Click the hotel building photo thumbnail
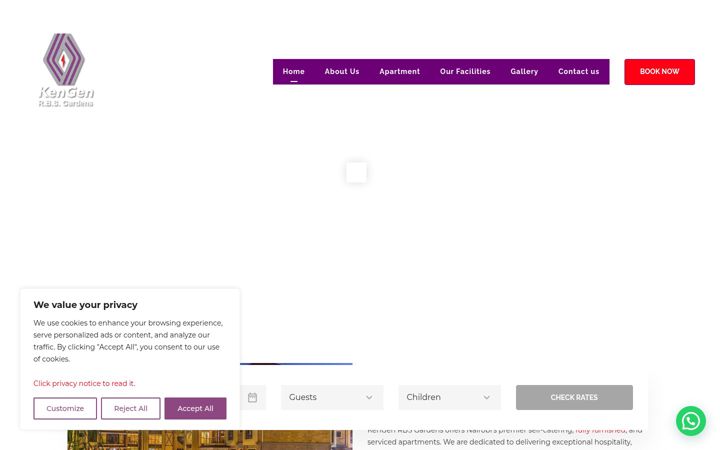This screenshot has width=720, height=450. [x=210, y=440]
